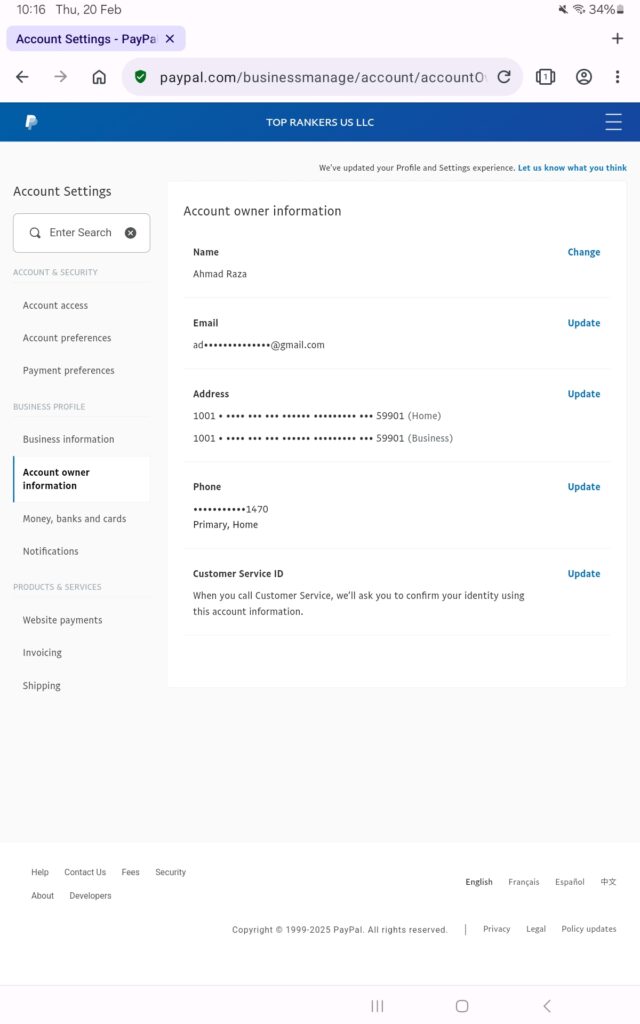
Task: Open Notifications settings
Action: click(x=50, y=551)
